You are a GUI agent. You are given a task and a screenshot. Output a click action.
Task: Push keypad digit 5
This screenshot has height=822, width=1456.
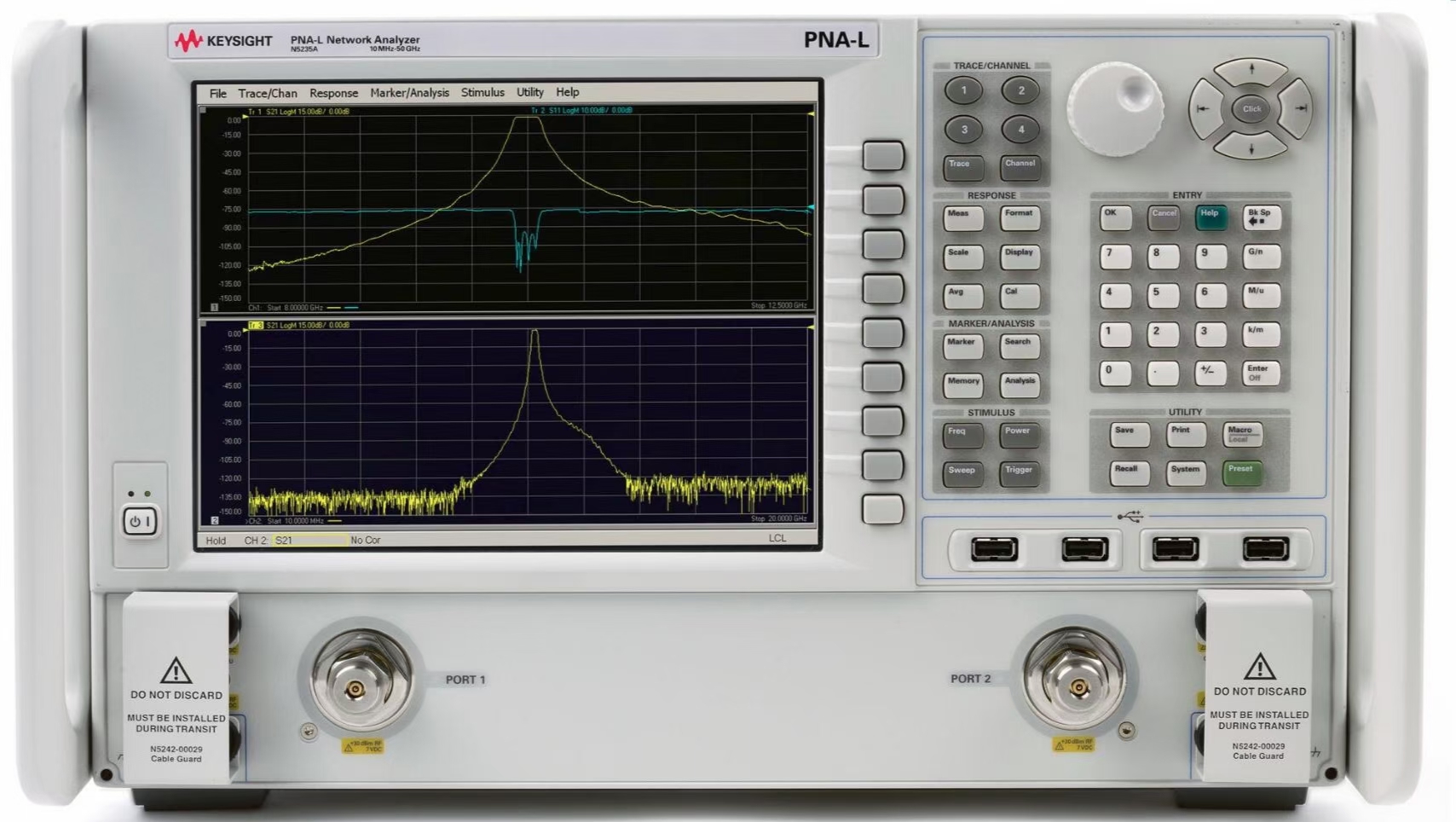pos(1163,296)
